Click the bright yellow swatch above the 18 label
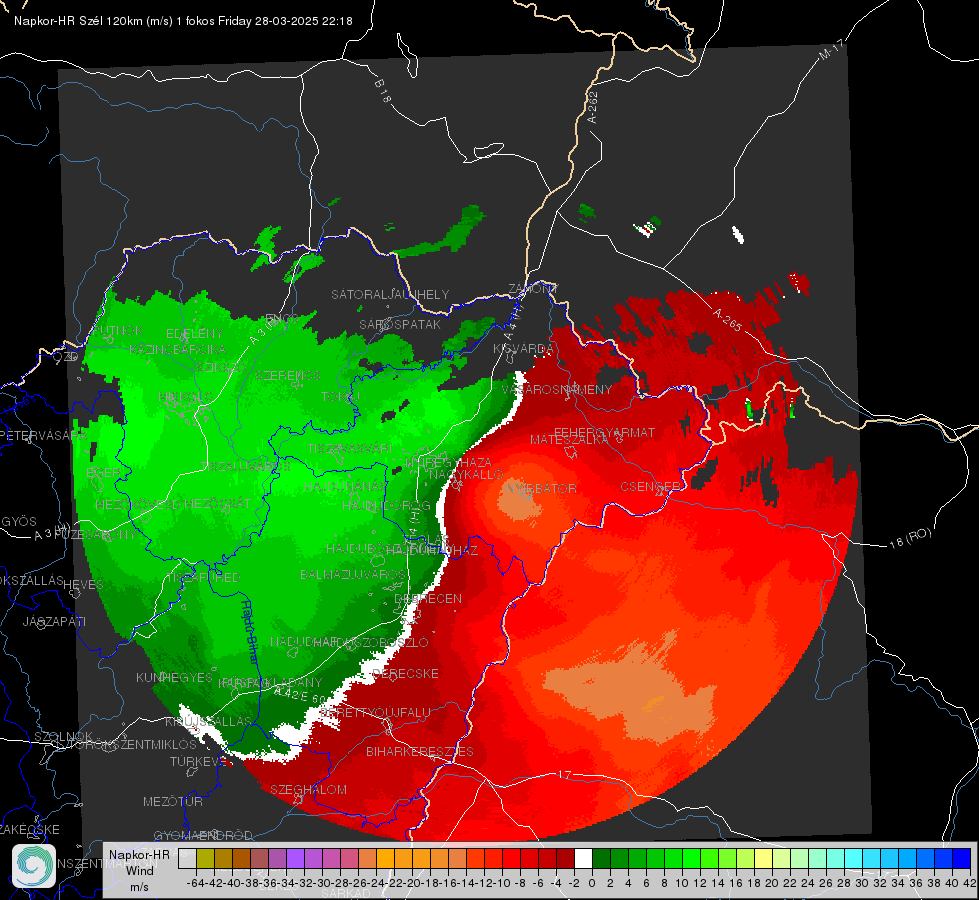This screenshot has width=979, height=900. point(764,859)
